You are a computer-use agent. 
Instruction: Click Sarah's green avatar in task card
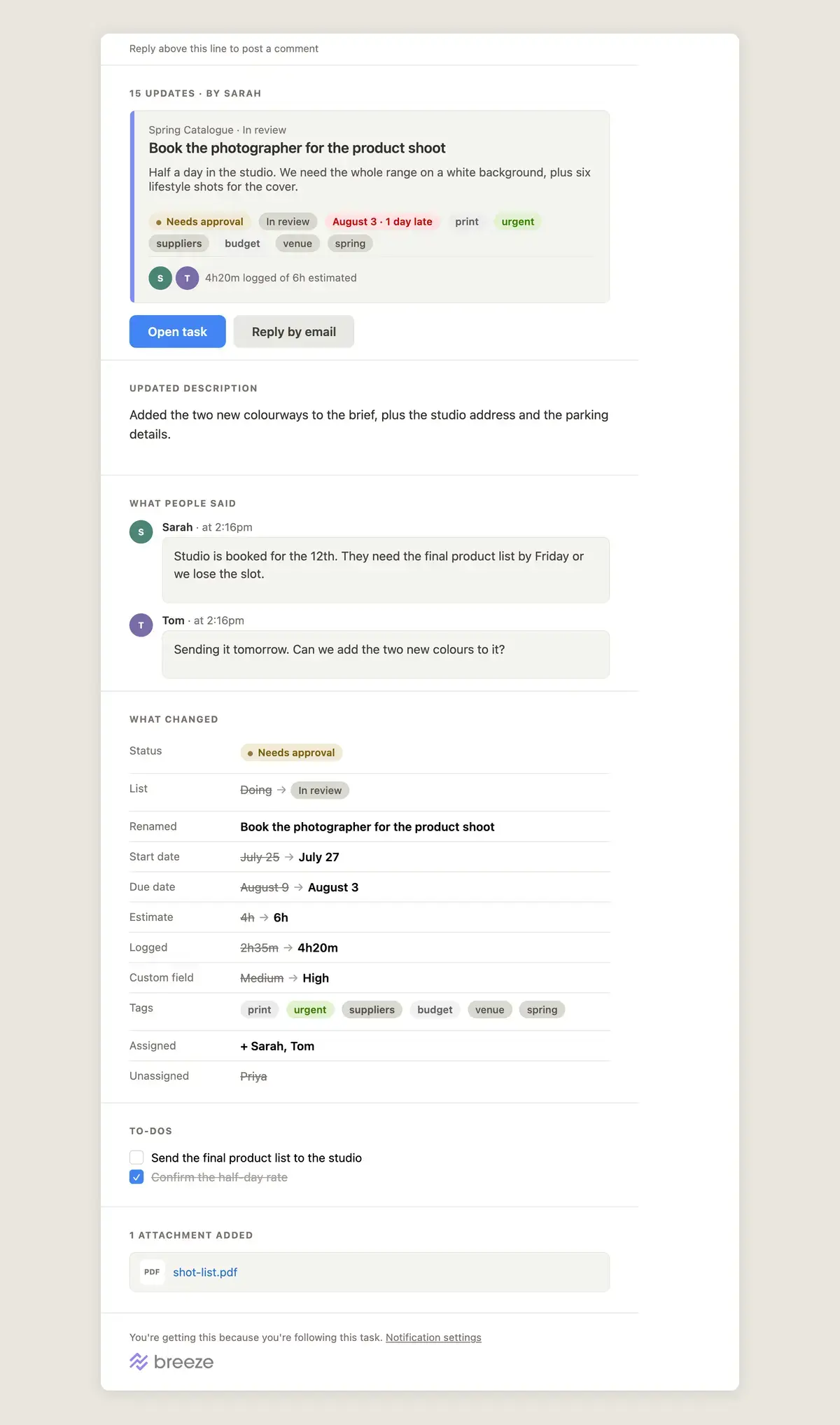[x=160, y=278]
